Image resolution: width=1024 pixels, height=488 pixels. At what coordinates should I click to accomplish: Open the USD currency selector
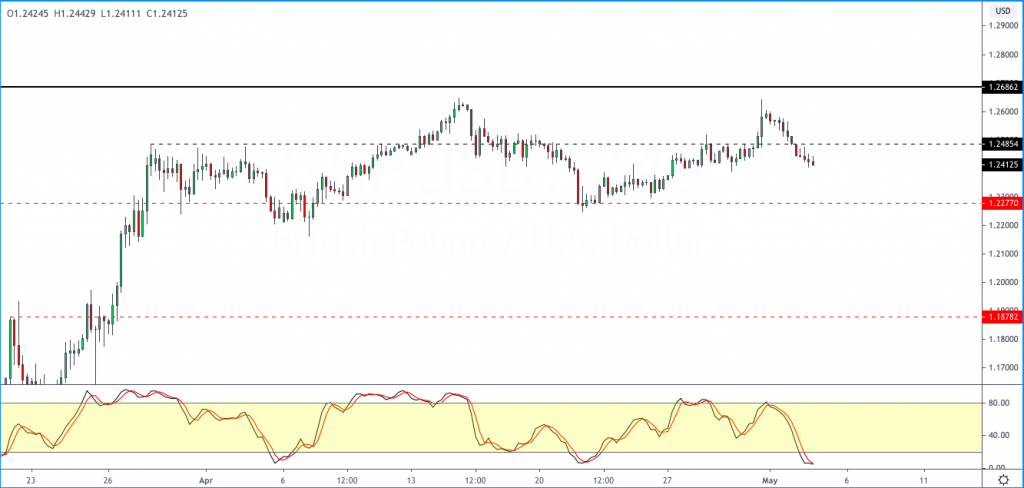pos(1002,10)
